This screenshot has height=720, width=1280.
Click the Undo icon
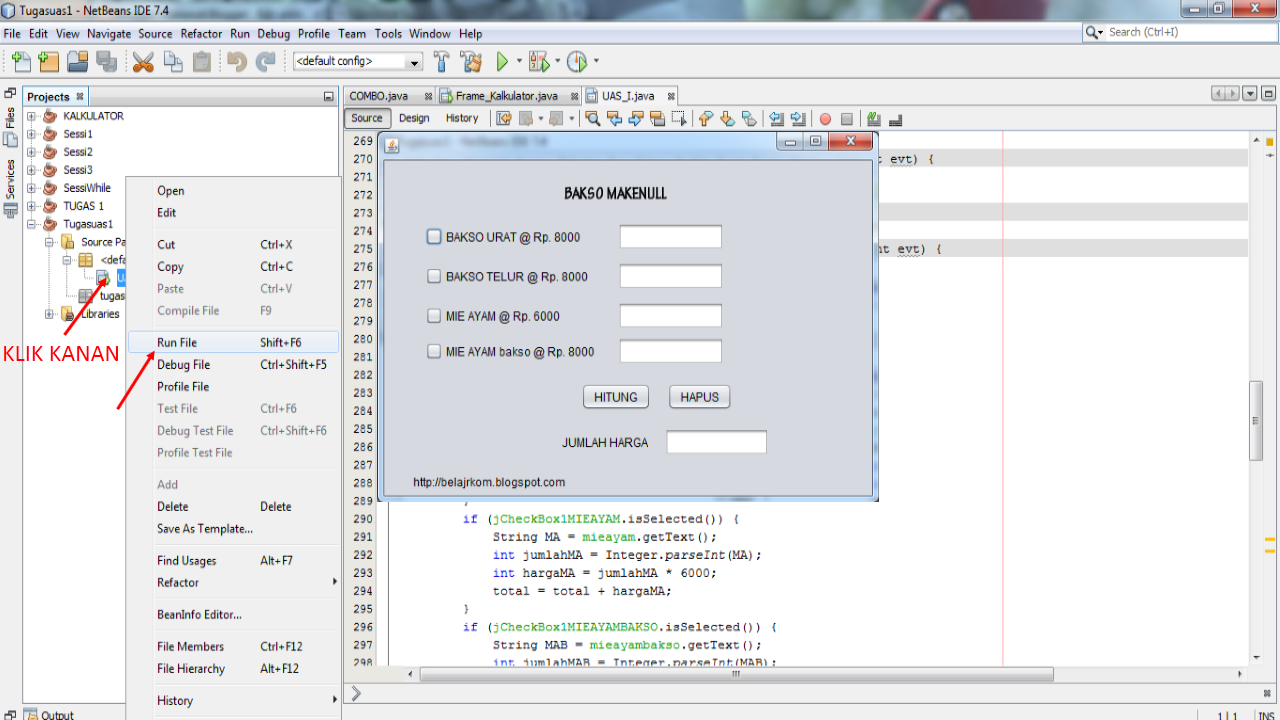pyautogui.click(x=237, y=61)
